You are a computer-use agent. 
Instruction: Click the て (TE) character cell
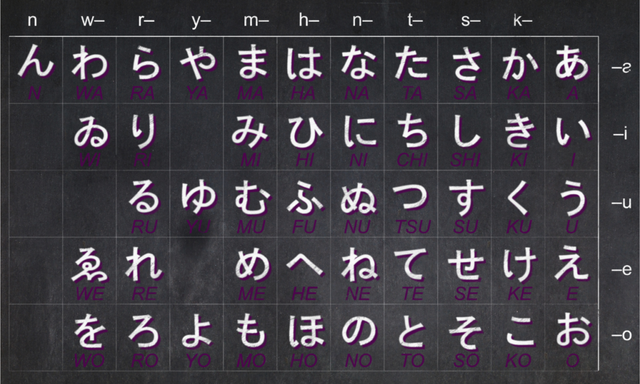(x=411, y=271)
